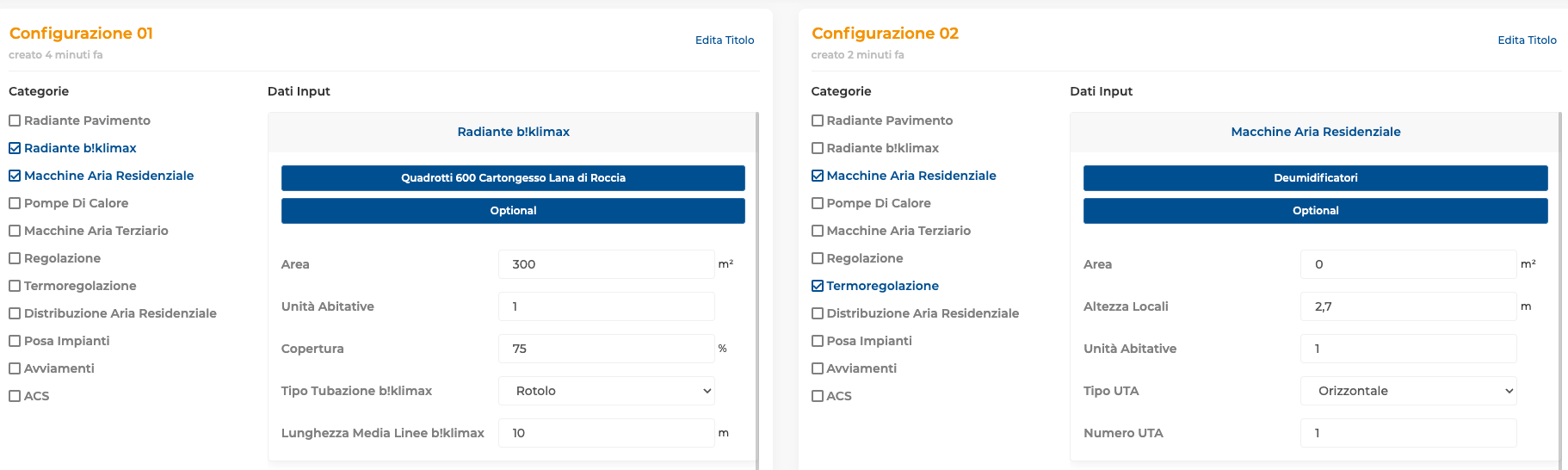Enable Posa Impianti in Configurazione 02
This screenshot has height=470, width=1568.
(x=818, y=341)
